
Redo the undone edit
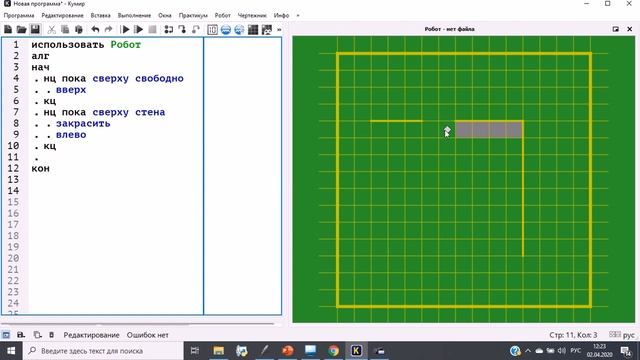pyautogui.click(x=109, y=29)
